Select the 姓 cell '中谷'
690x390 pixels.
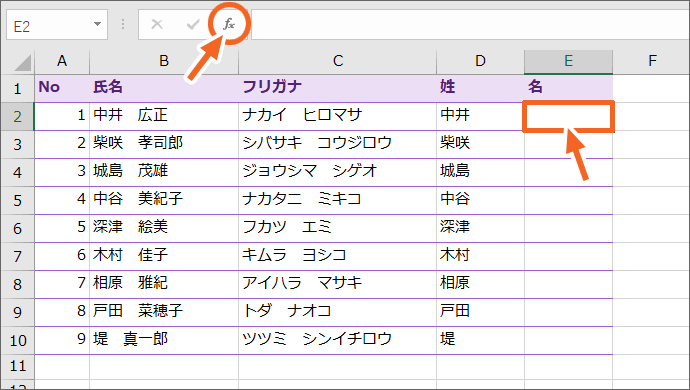(480, 200)
